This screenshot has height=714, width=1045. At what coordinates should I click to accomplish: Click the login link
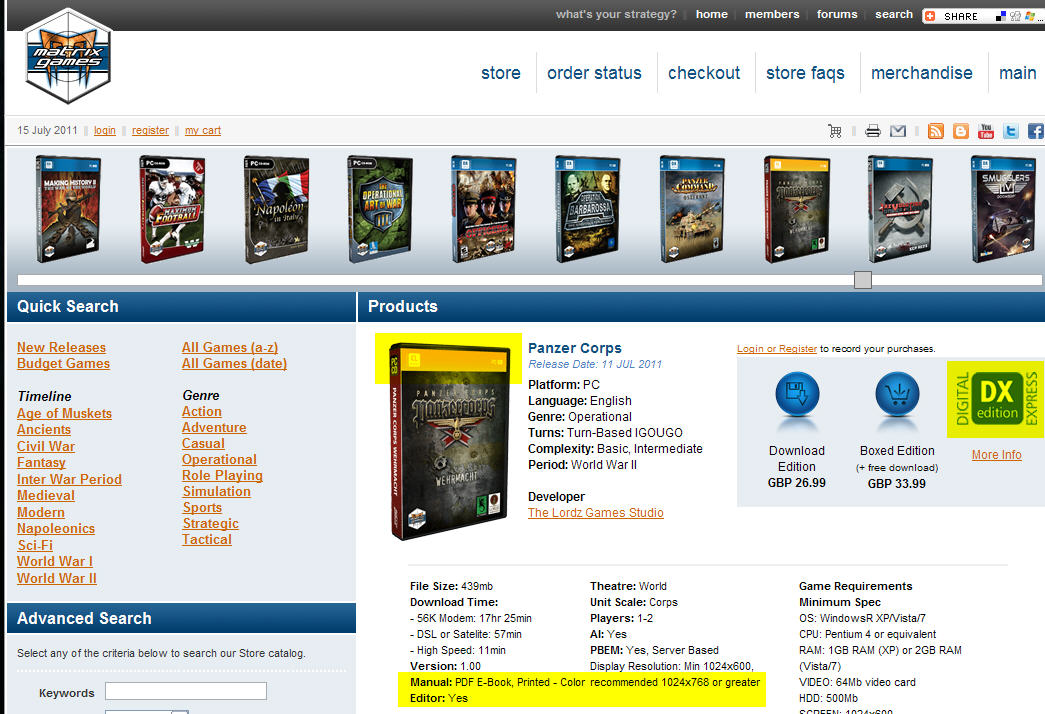[x=105, y=131]
